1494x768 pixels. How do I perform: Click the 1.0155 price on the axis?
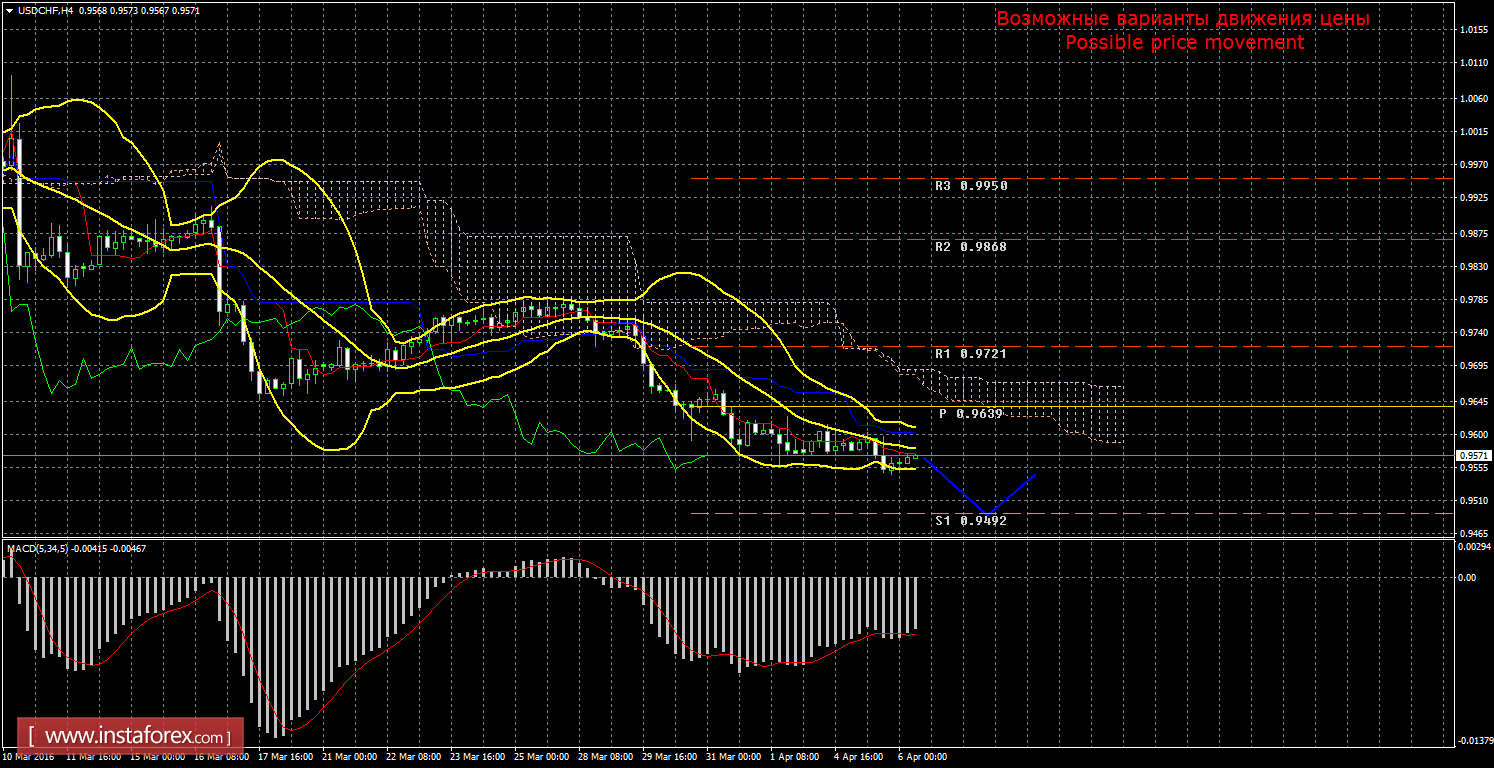[x=1471, y=30]
